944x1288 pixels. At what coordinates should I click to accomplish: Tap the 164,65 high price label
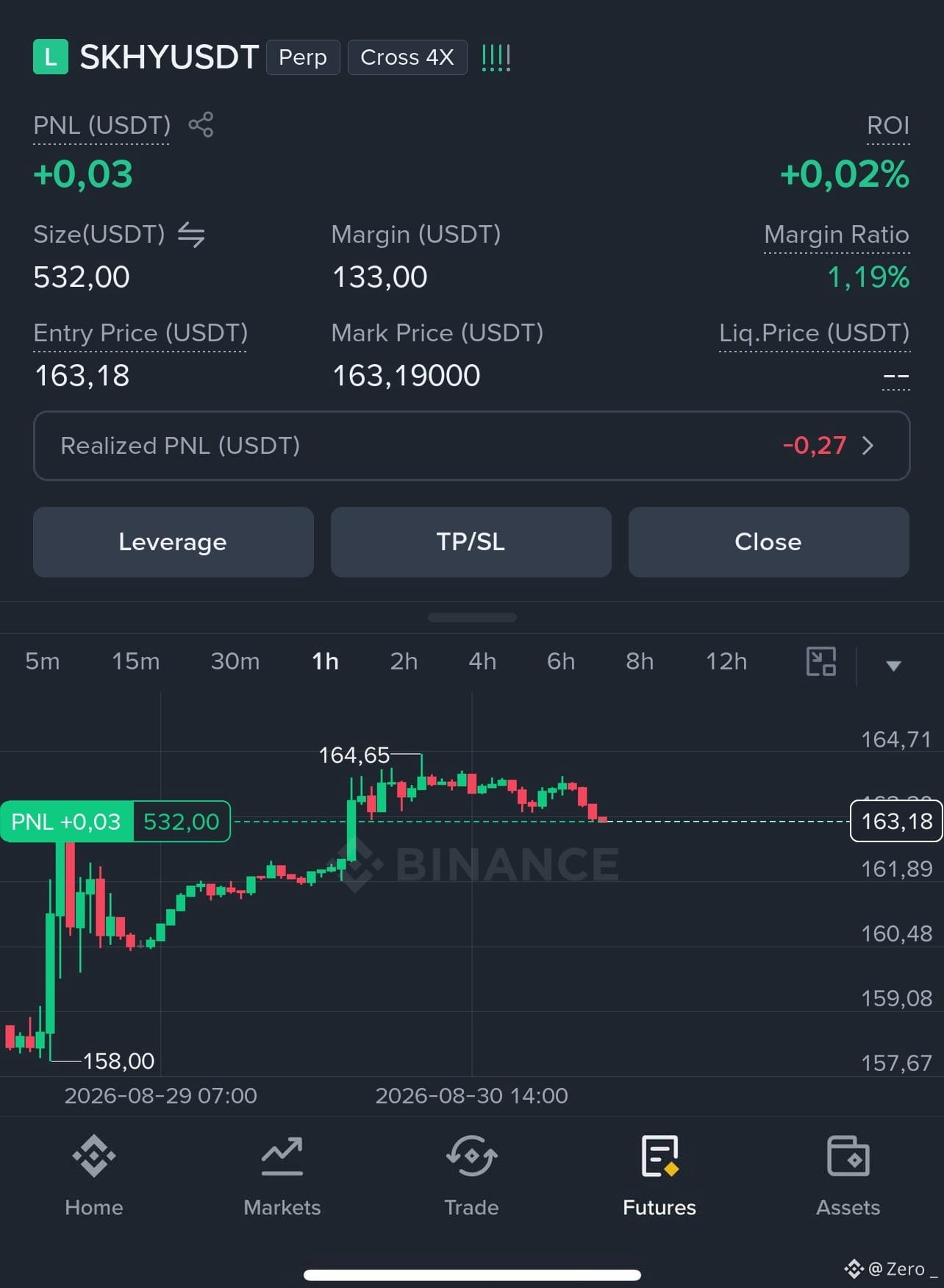(354, 755)
